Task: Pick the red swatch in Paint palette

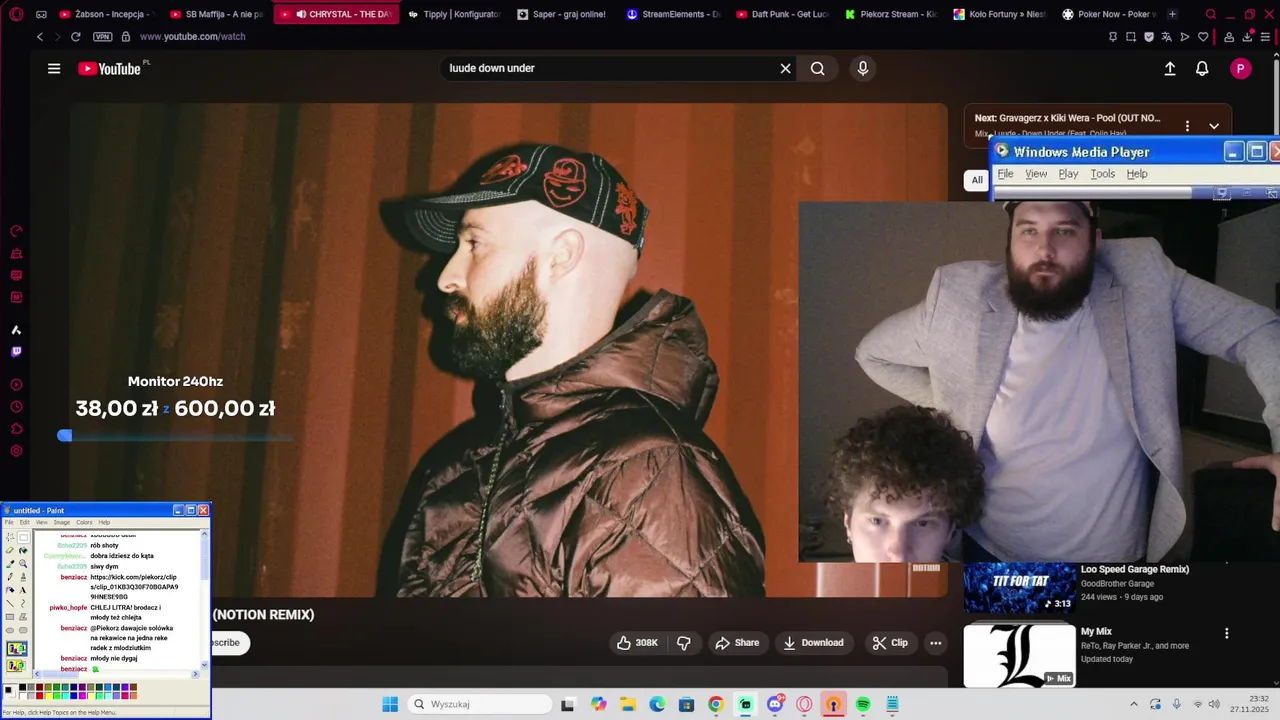Action: [40, 696]
